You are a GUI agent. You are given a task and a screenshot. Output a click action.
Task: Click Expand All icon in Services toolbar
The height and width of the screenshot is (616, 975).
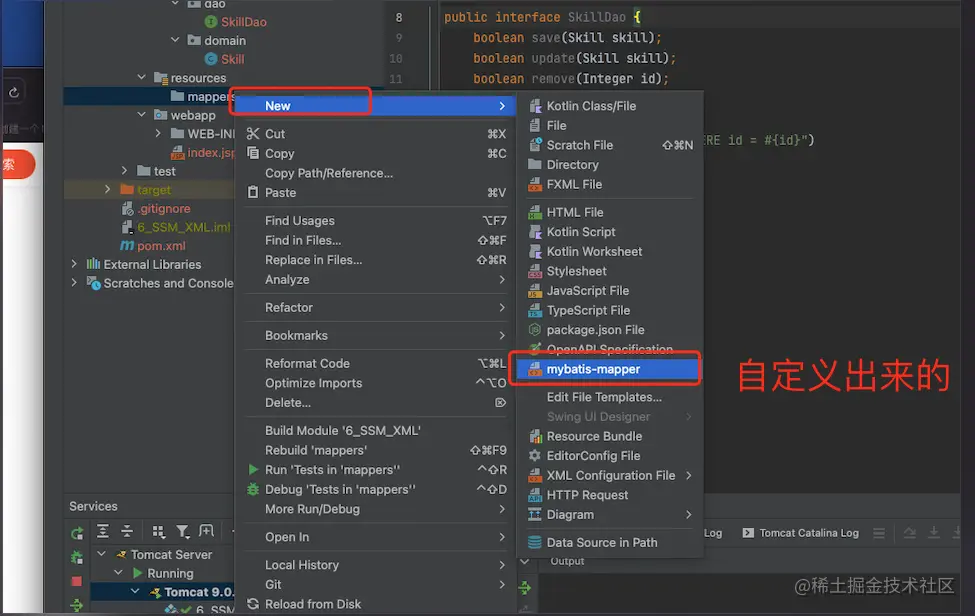pos(103,531)
